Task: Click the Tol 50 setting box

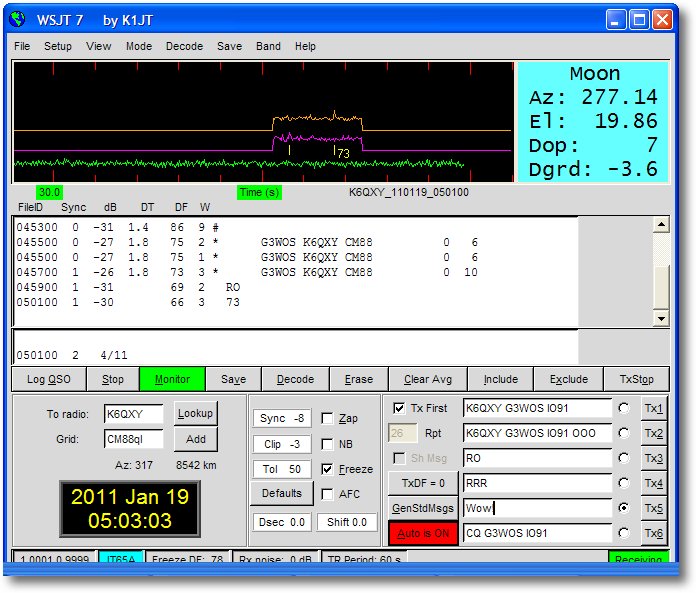Action: click(282, 469)
